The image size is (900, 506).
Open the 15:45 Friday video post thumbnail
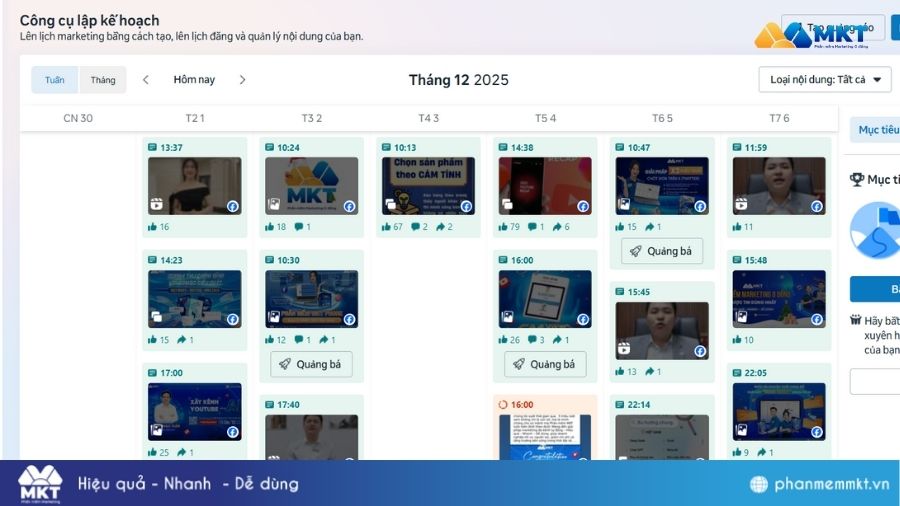(x=662, y=331)
